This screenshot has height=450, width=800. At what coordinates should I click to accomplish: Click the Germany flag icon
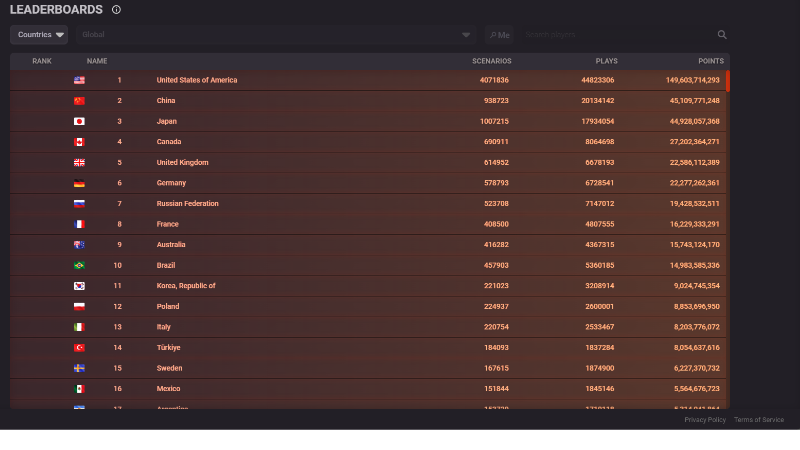79,183
